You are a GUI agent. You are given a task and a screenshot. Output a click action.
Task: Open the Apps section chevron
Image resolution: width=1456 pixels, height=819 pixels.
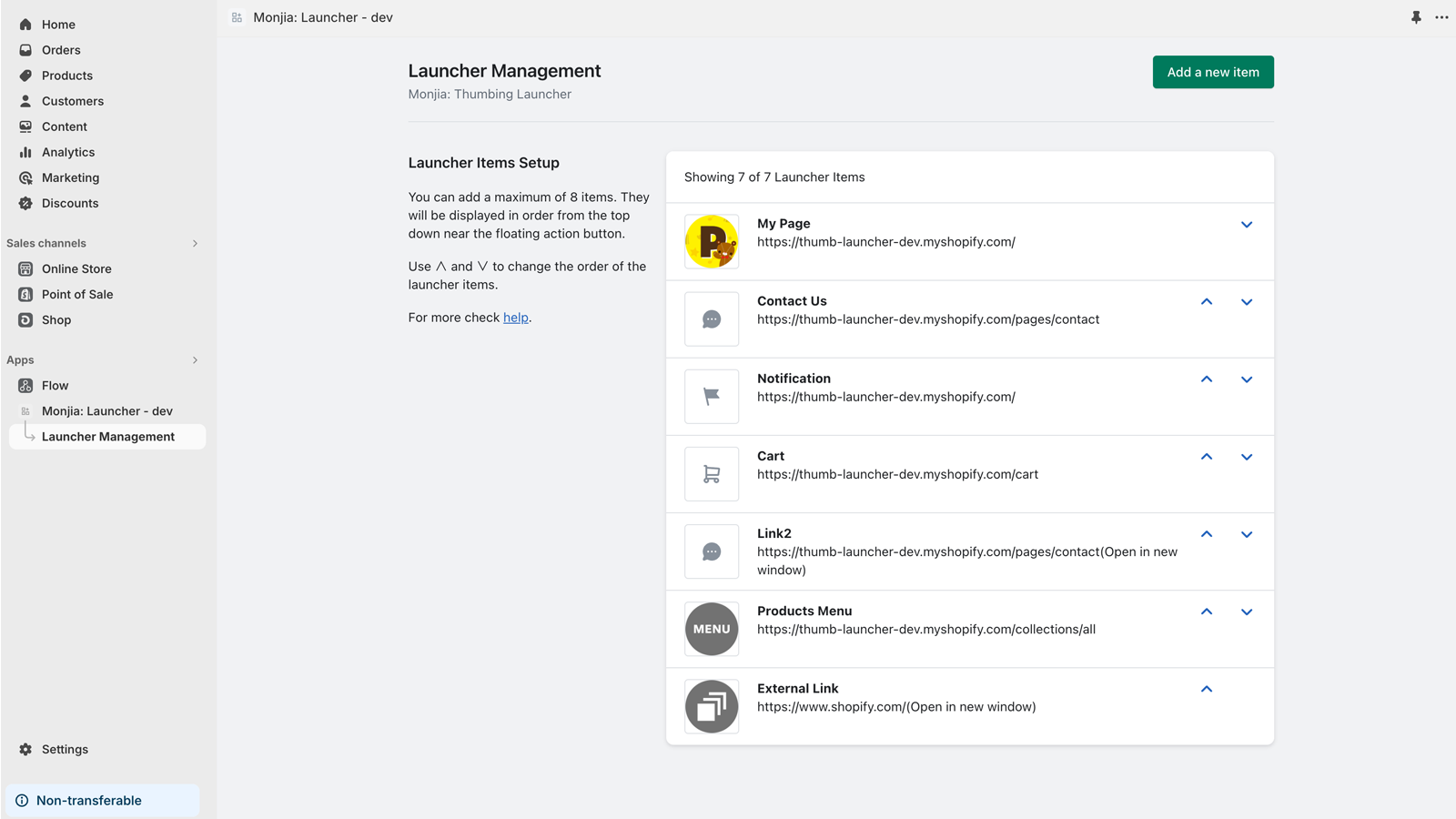click(x=194, y=359)
